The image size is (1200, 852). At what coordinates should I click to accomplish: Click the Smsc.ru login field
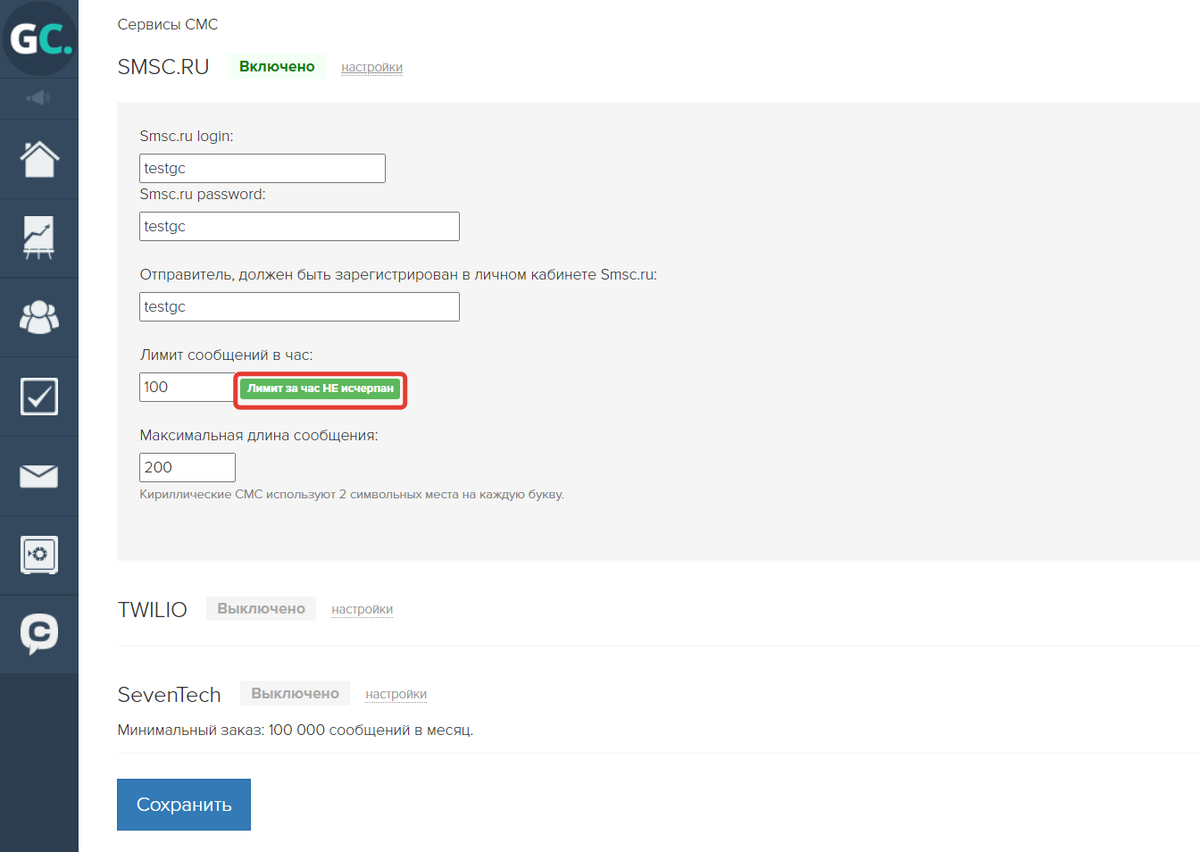click(262, 168)
